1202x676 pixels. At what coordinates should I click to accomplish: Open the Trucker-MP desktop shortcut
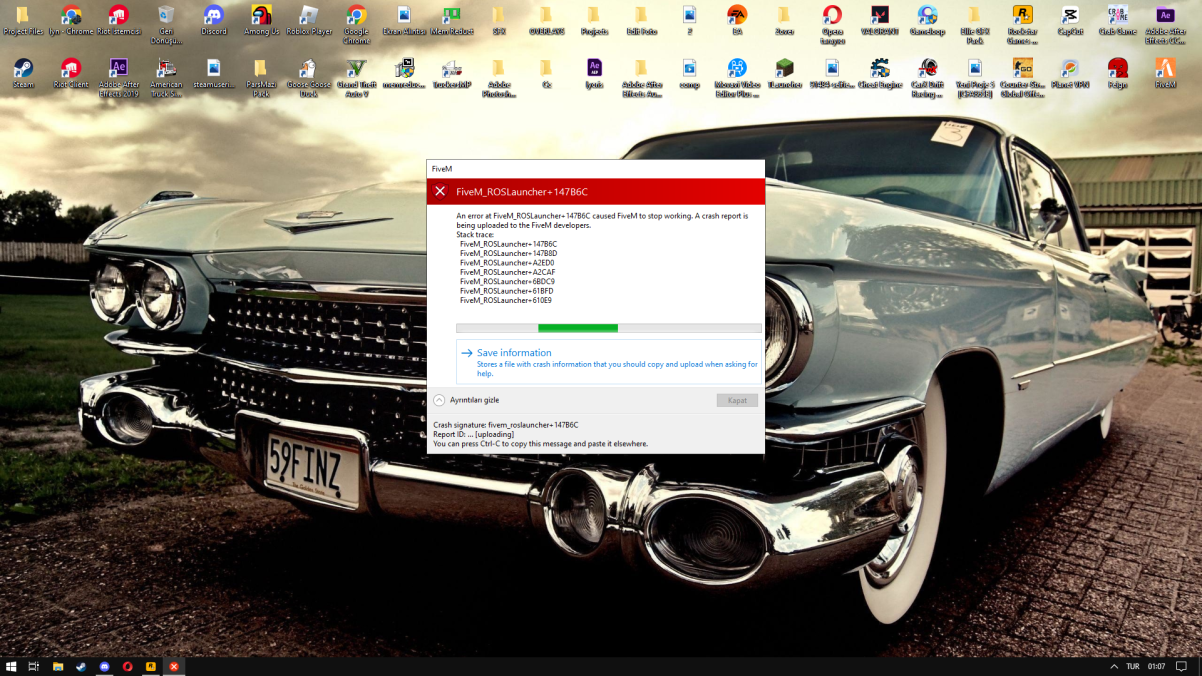tap(452, 73)
